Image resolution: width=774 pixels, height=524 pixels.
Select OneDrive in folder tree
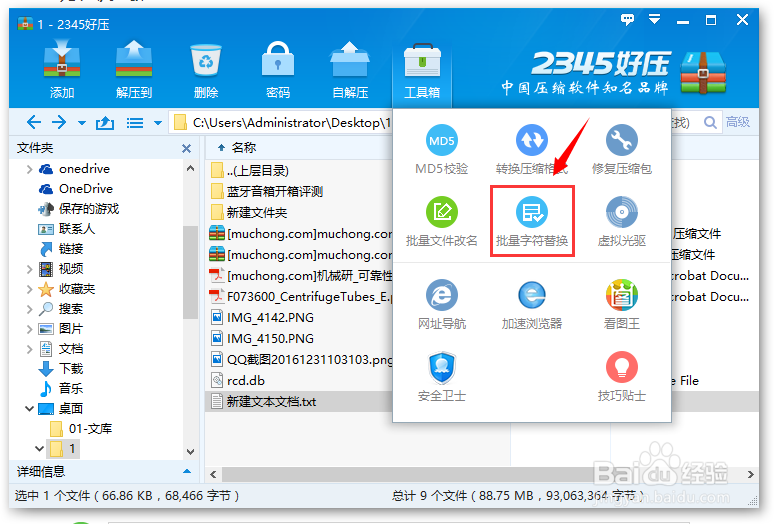pos(85,189)
